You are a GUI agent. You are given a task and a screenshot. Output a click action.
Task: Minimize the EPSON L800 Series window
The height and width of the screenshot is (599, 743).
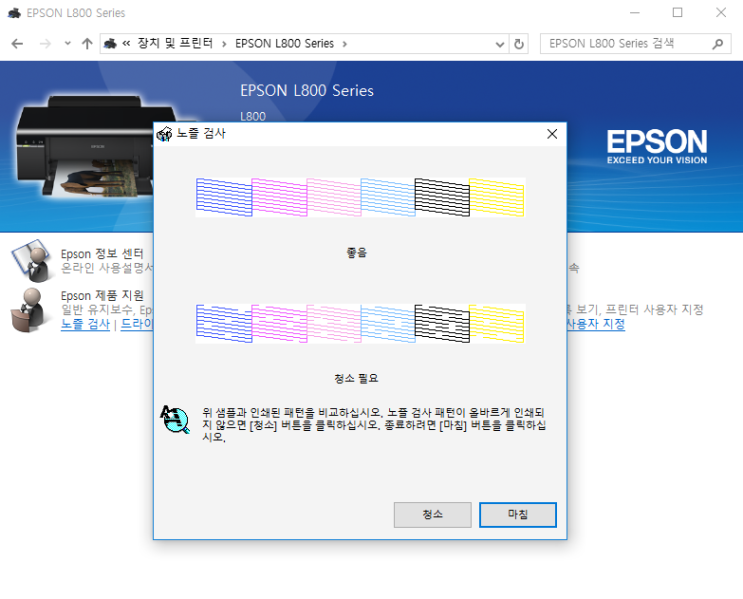click(x=634, y=13)
